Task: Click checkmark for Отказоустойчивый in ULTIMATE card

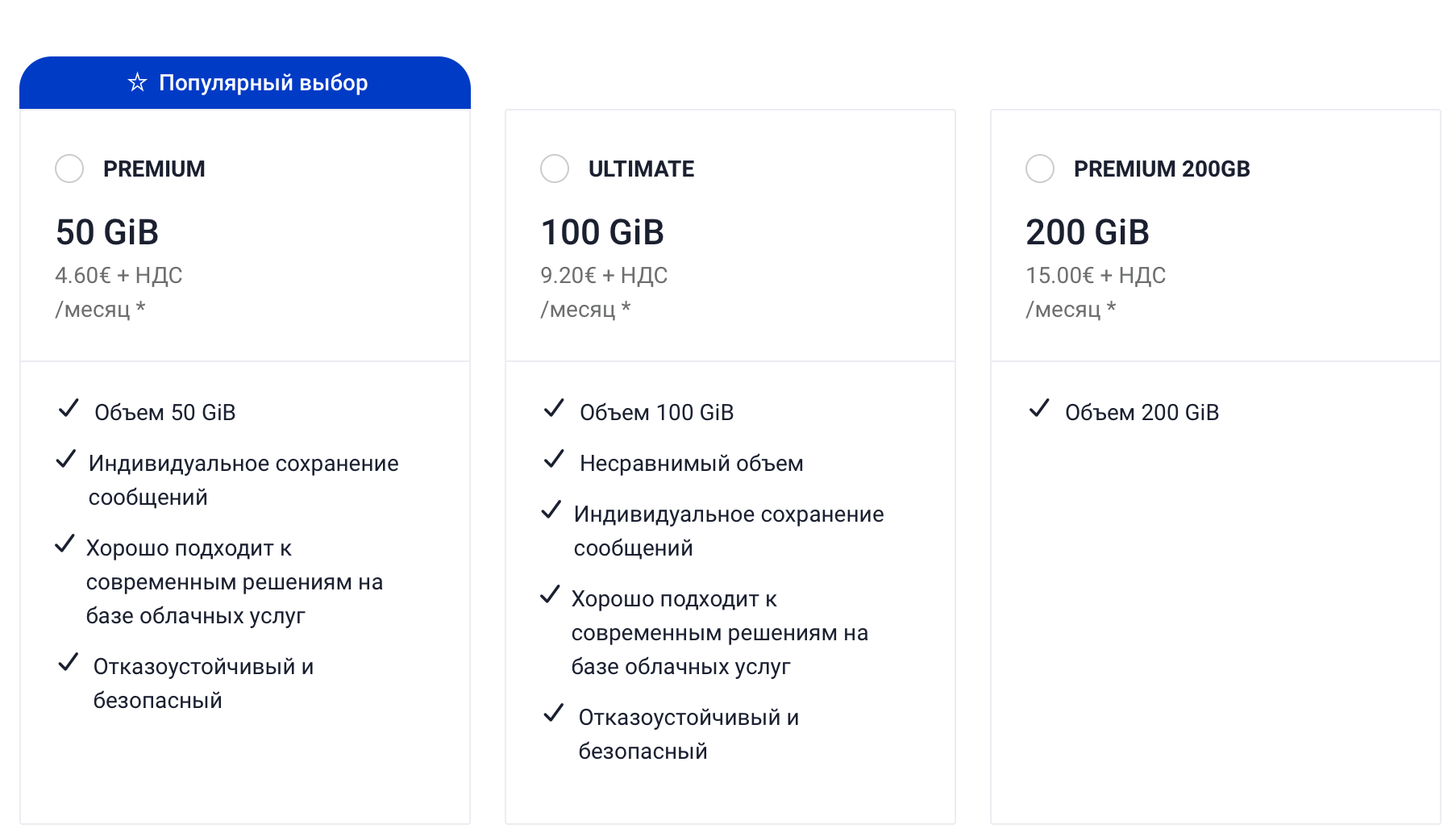Action: pyautogui.click(x=553, y=714)
